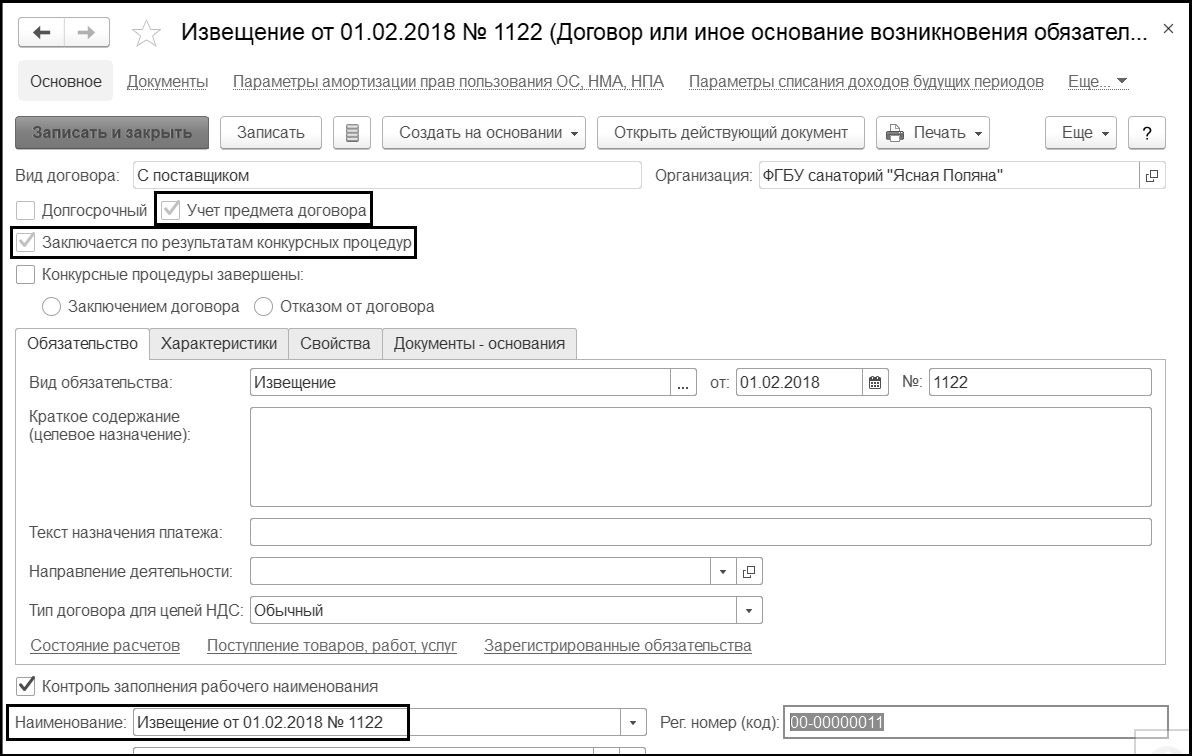
Task: Uncheck Контроль заполнения рабочего наименования
Action: 26,686
